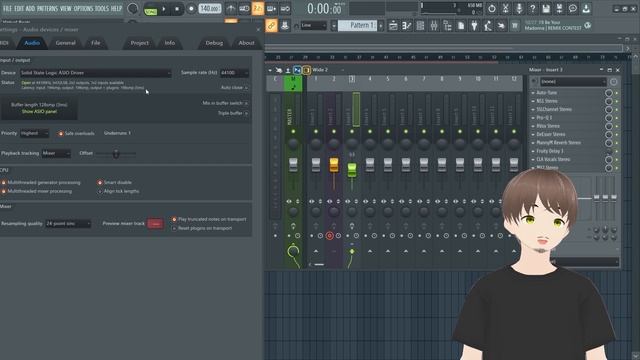Image resolution: width=640 pixels, height=360 pixels.
Task: Open the Channel rack icon
Action: tap(420, 26)
